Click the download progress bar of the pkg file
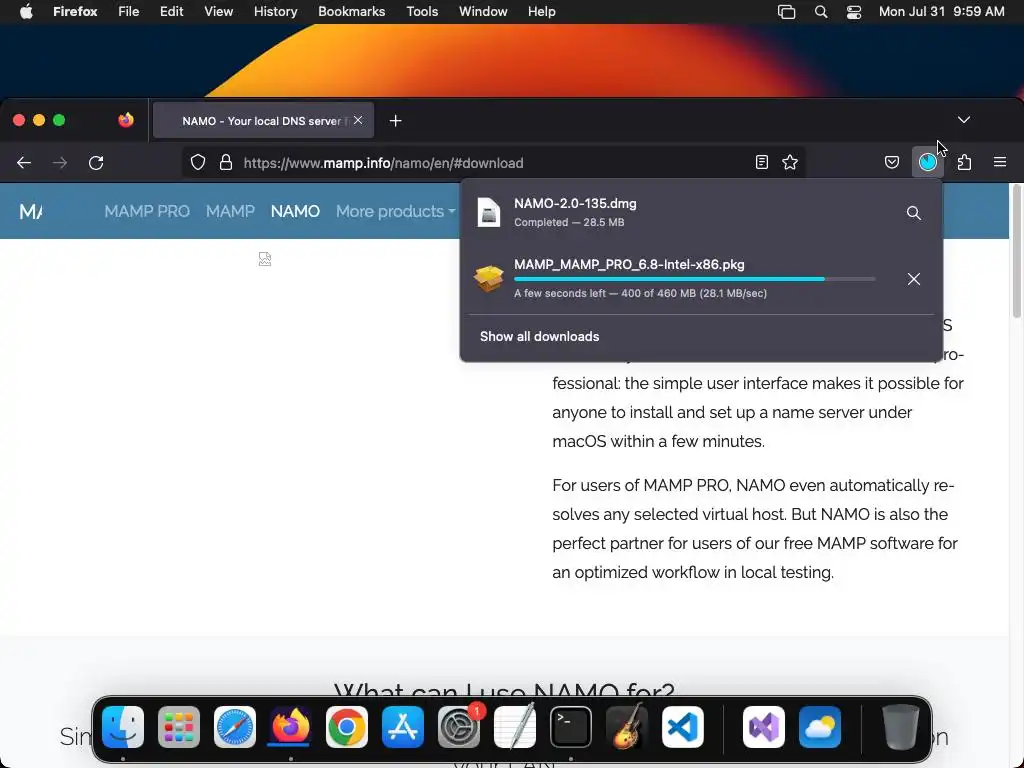This screenshot has height=768, width=1024. coord(694,279)
